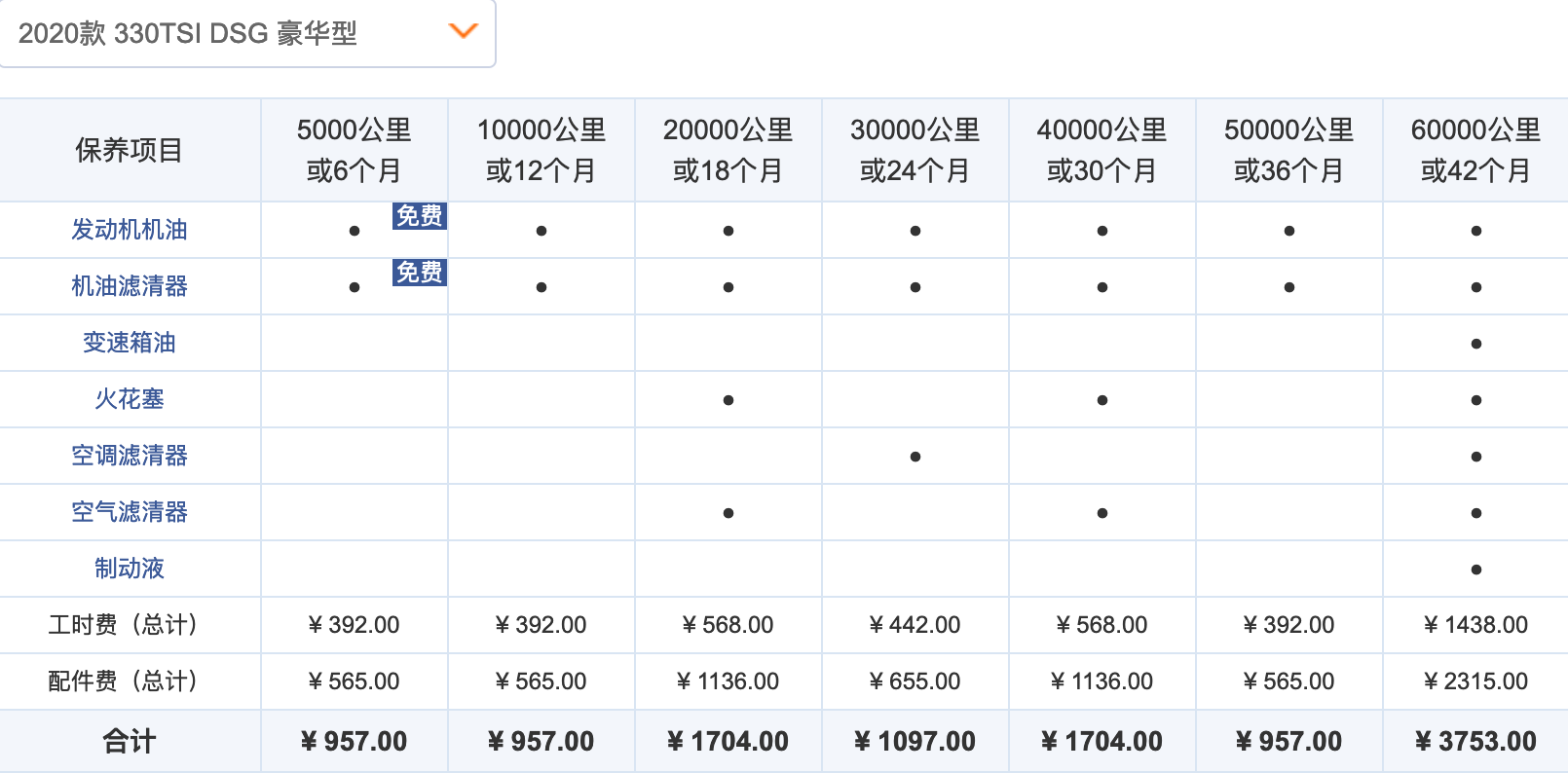
Task: Open the 2020款 330TSI DSG 豪华型 model dropdown
Action: [x=247, y=33]
